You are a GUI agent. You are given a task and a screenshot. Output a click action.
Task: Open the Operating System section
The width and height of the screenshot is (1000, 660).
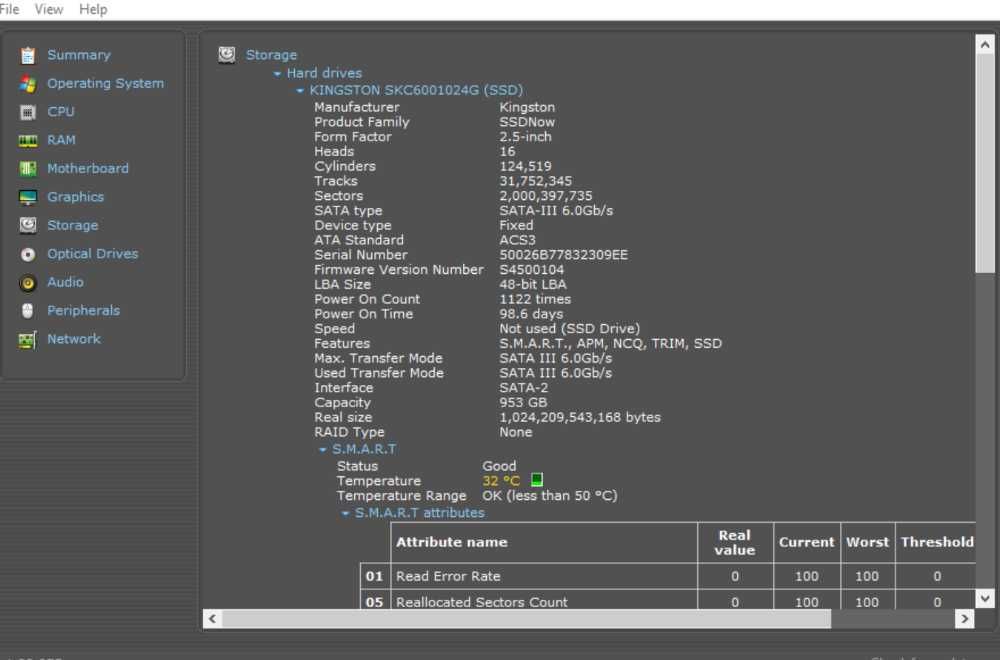click(x=105, y=83)
